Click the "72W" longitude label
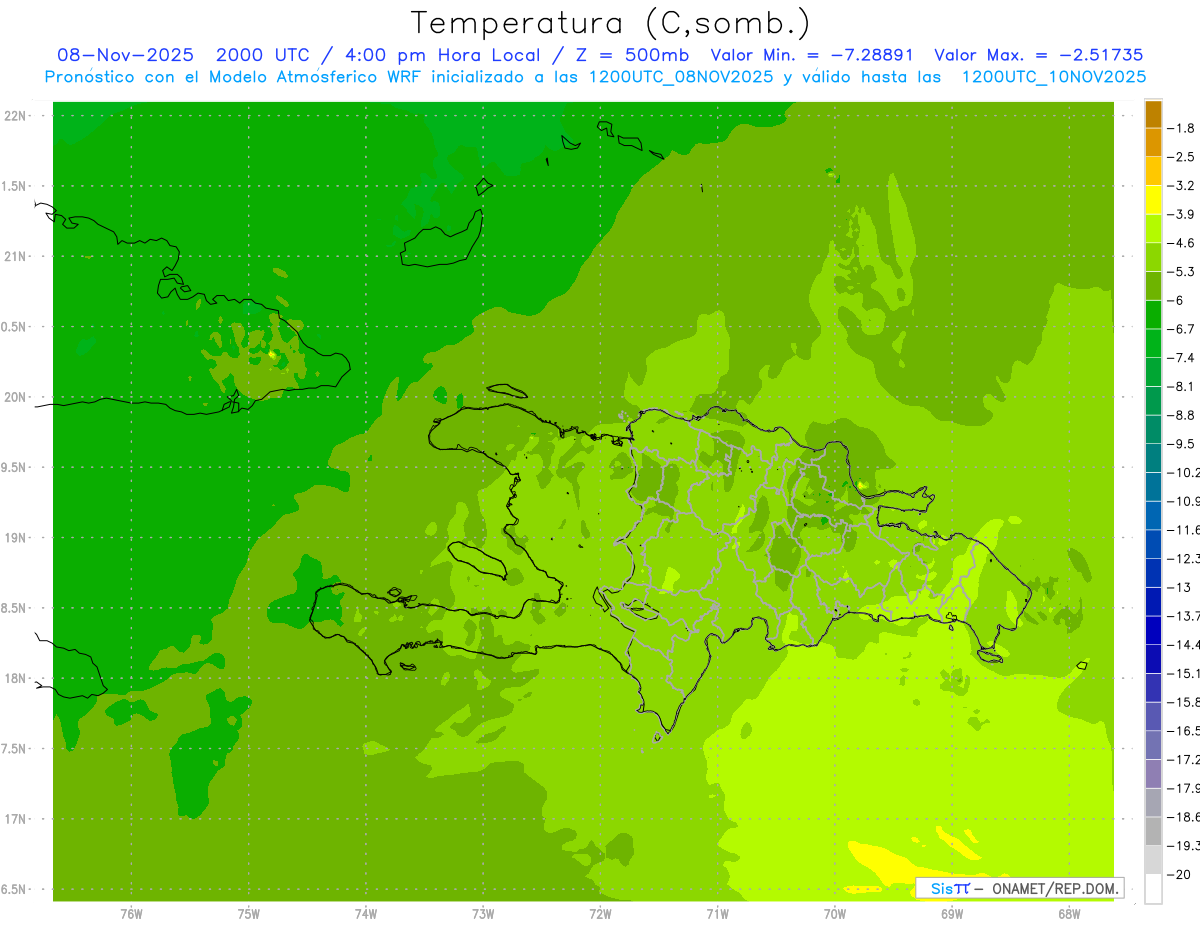 600,914
